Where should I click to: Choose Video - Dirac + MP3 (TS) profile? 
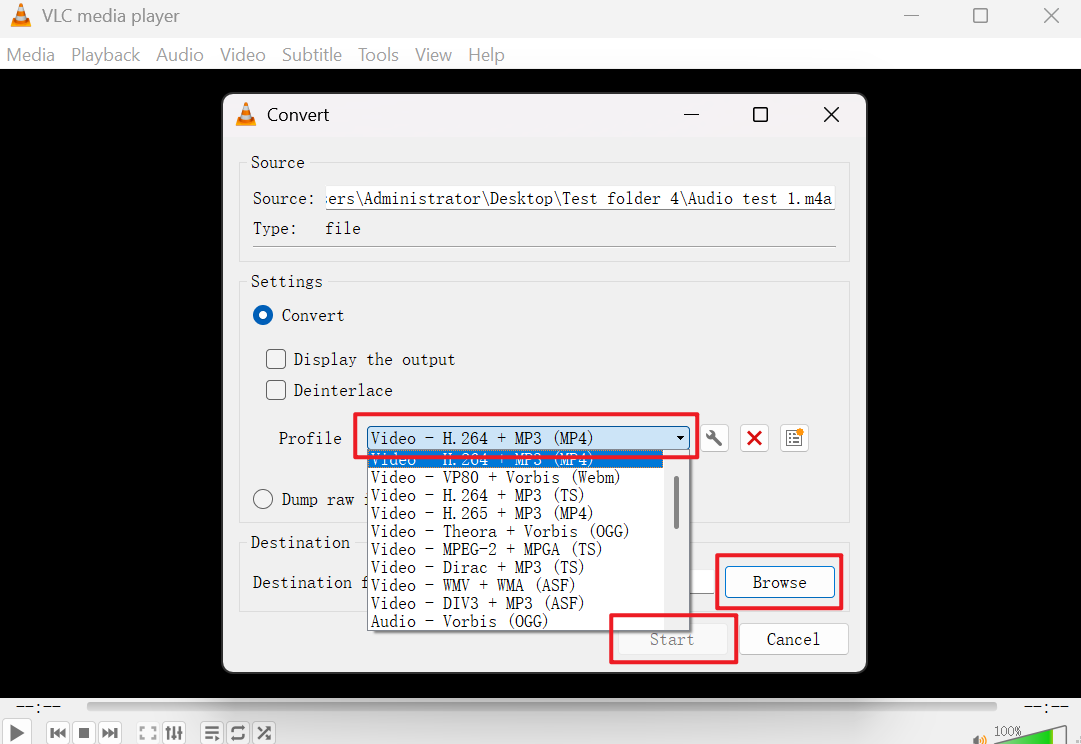coord(516,567)
